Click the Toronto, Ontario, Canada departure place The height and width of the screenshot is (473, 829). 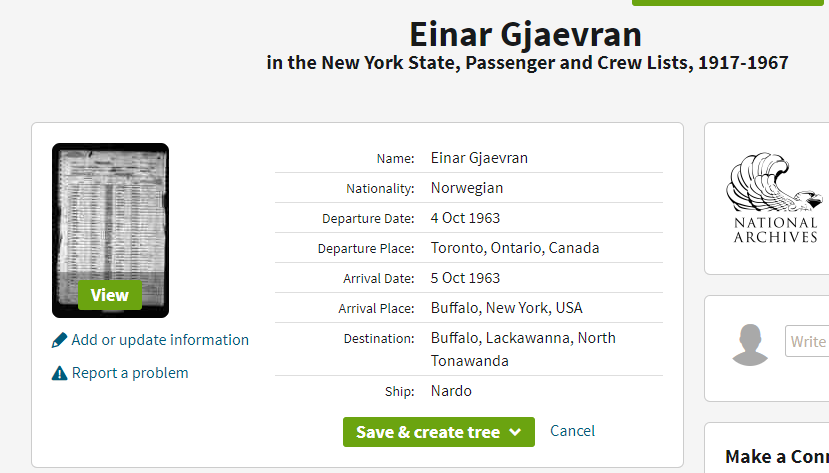click(515, 248)
